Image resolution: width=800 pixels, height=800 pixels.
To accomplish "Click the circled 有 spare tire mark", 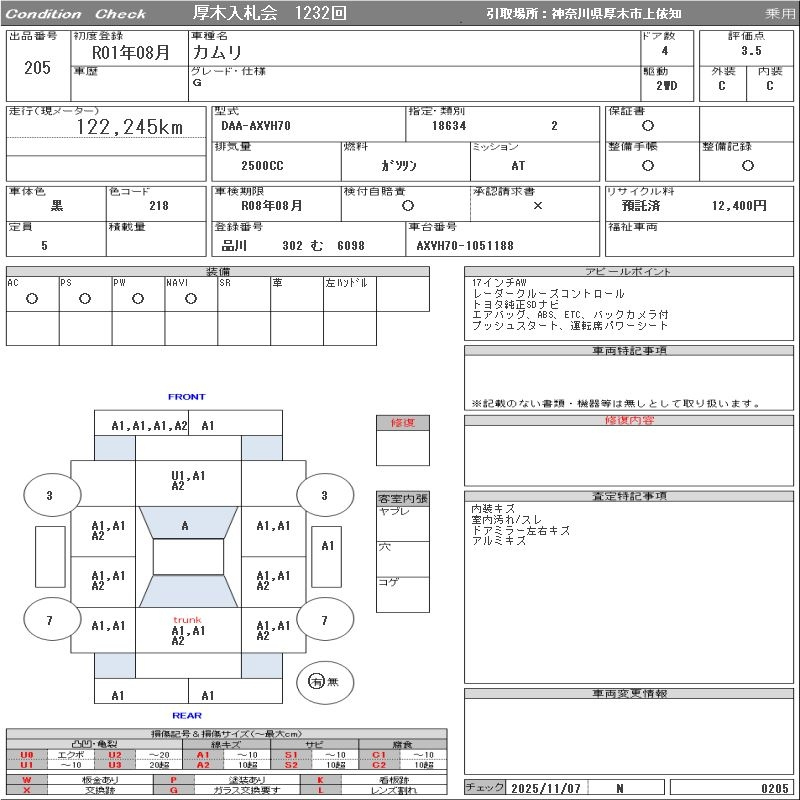I will point(316,681).
